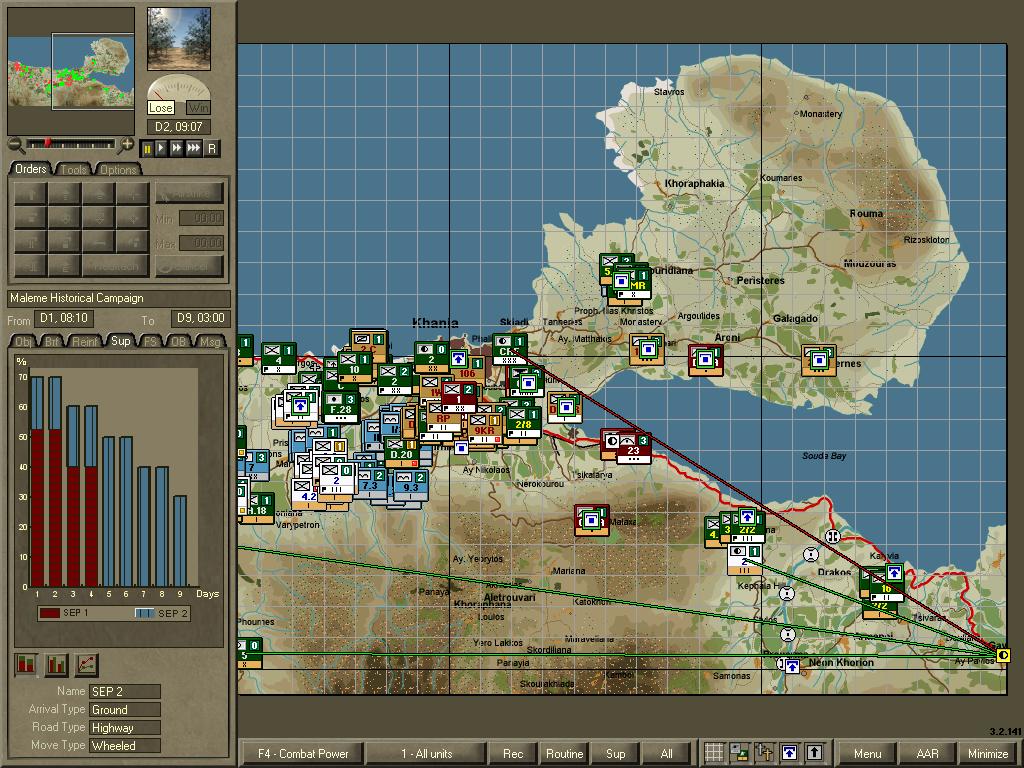Click the From date D1, 08:10
The image size is (1024, 768).
point(64,318)
